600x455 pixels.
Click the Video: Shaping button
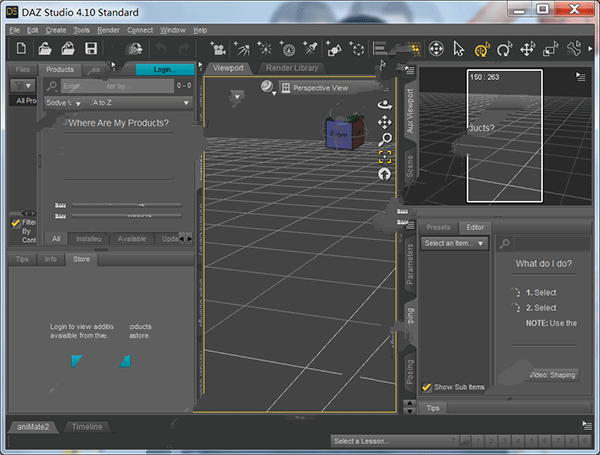552,375
